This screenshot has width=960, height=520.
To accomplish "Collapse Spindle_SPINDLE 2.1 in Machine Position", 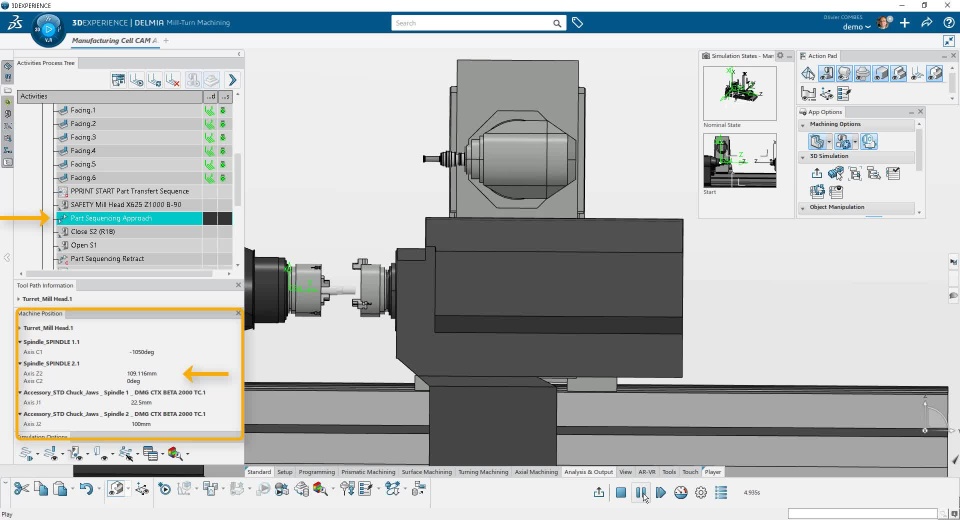I will pyautogui.click(x=20, y=363).
